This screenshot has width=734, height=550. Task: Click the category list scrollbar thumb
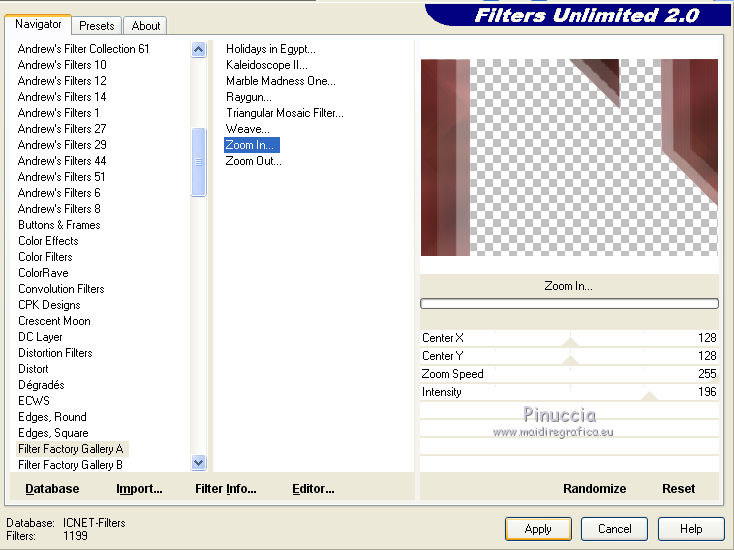point(198,162)
